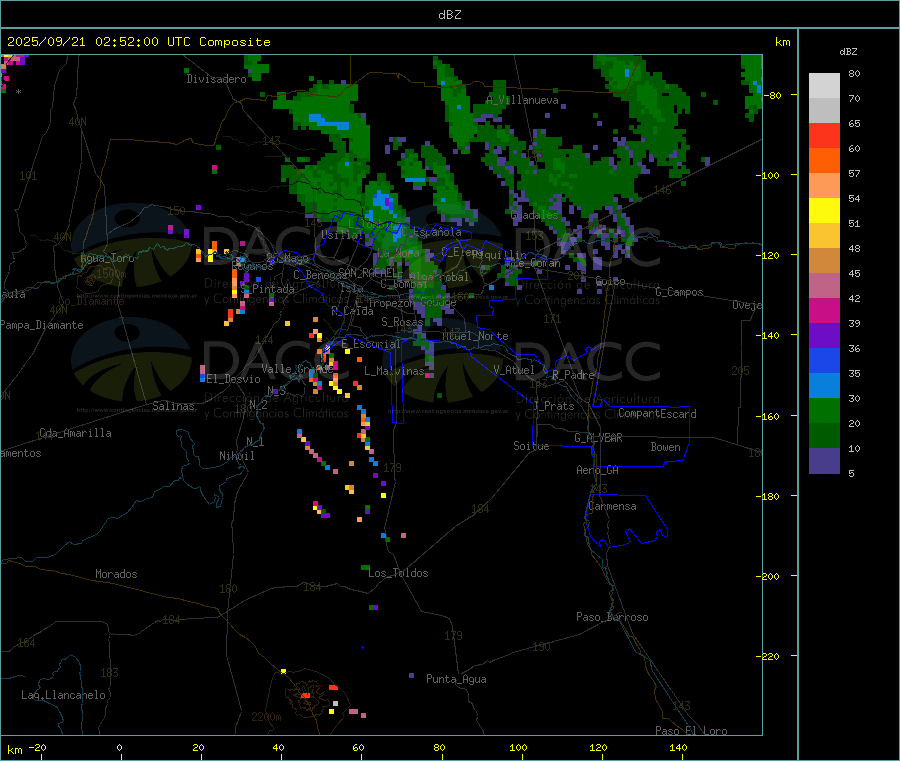Click the 'J_Prats' map label
This screenshot has height=761, width=900.
coord(553,406)
